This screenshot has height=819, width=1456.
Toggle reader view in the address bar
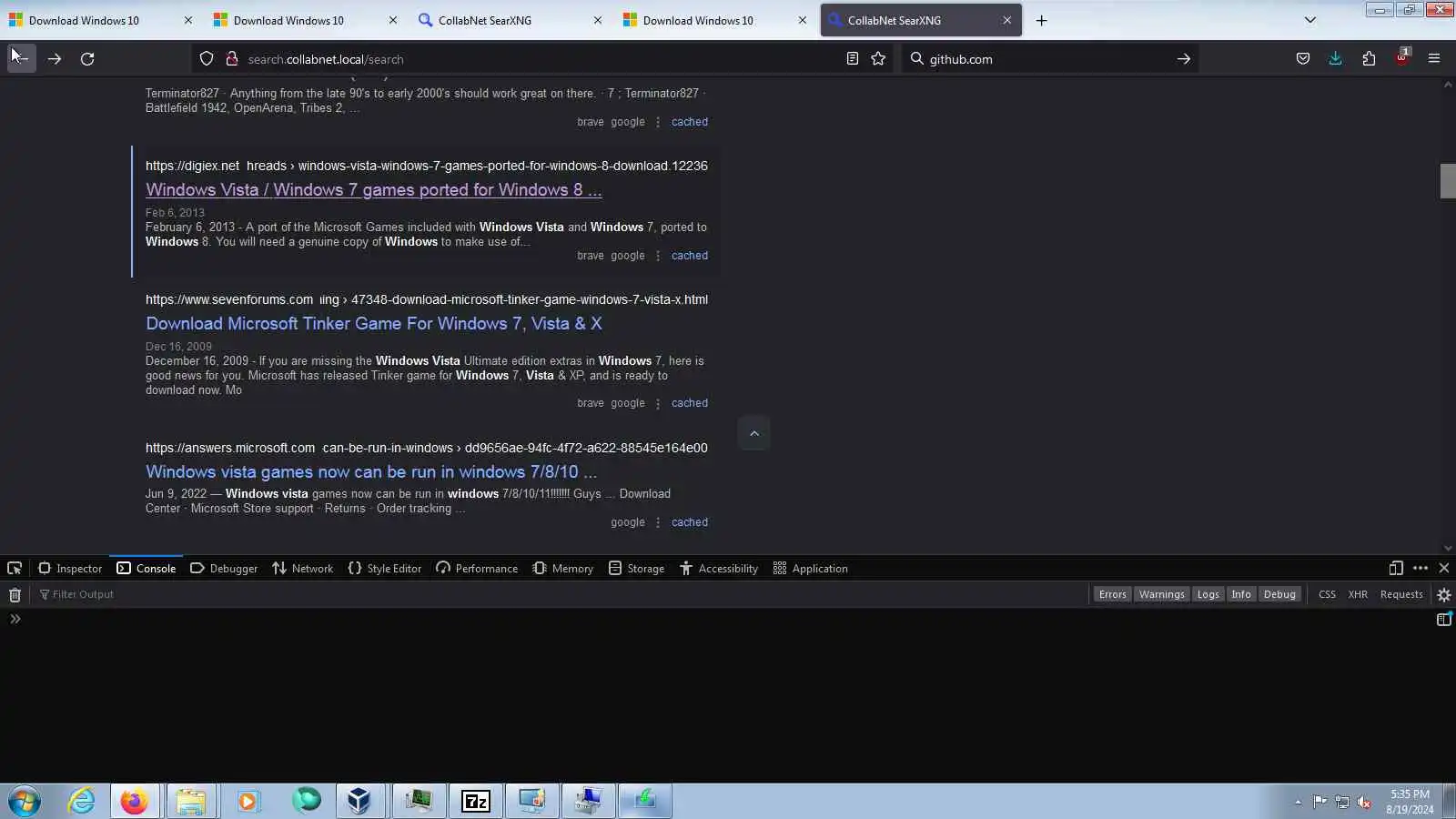(x=853, y=59)
